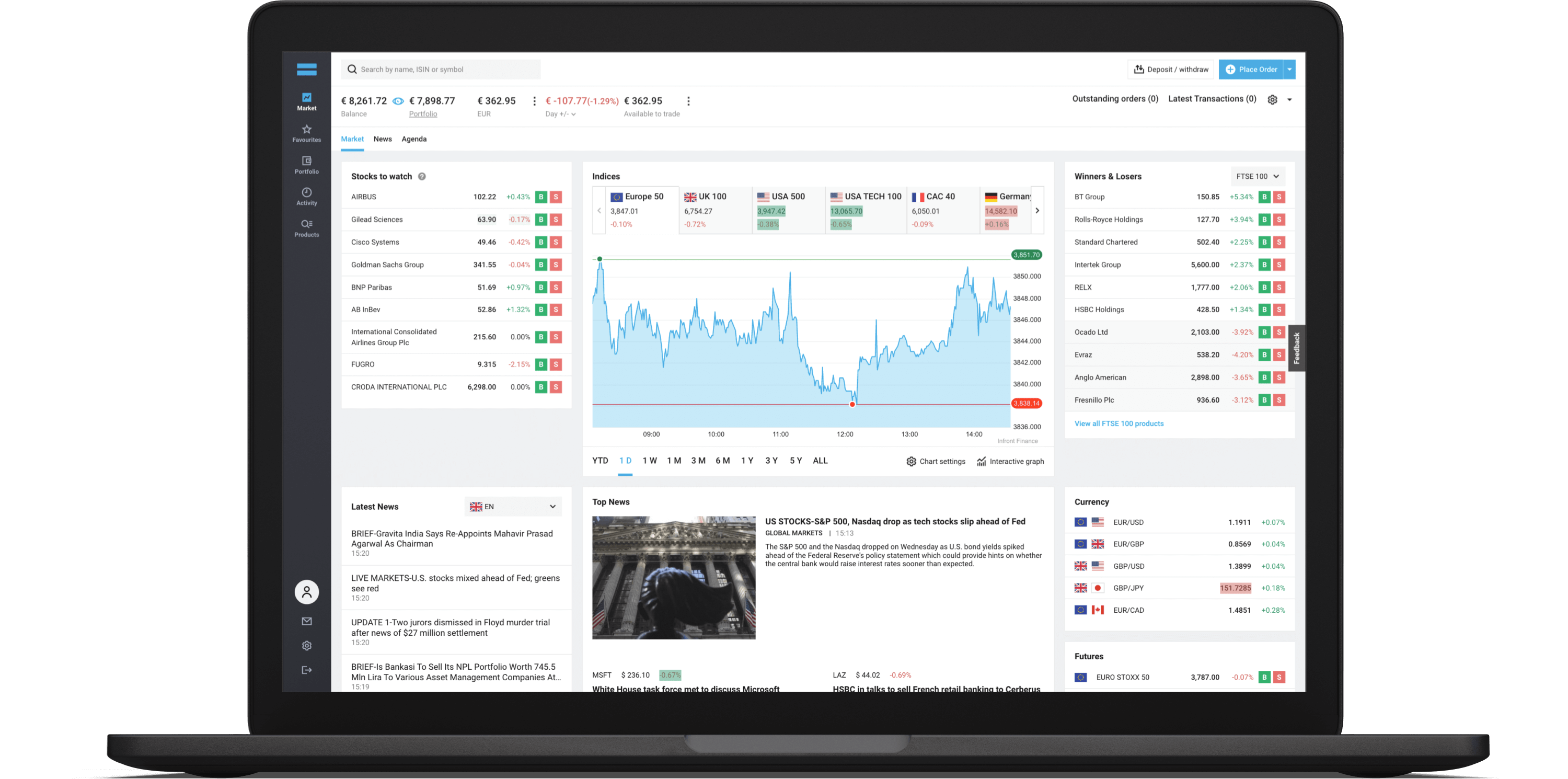Select the 1 M chart range
Image resolution: width=1568 pixels, height=779 pixels.
pyautogui.click(x=674, y=461)
